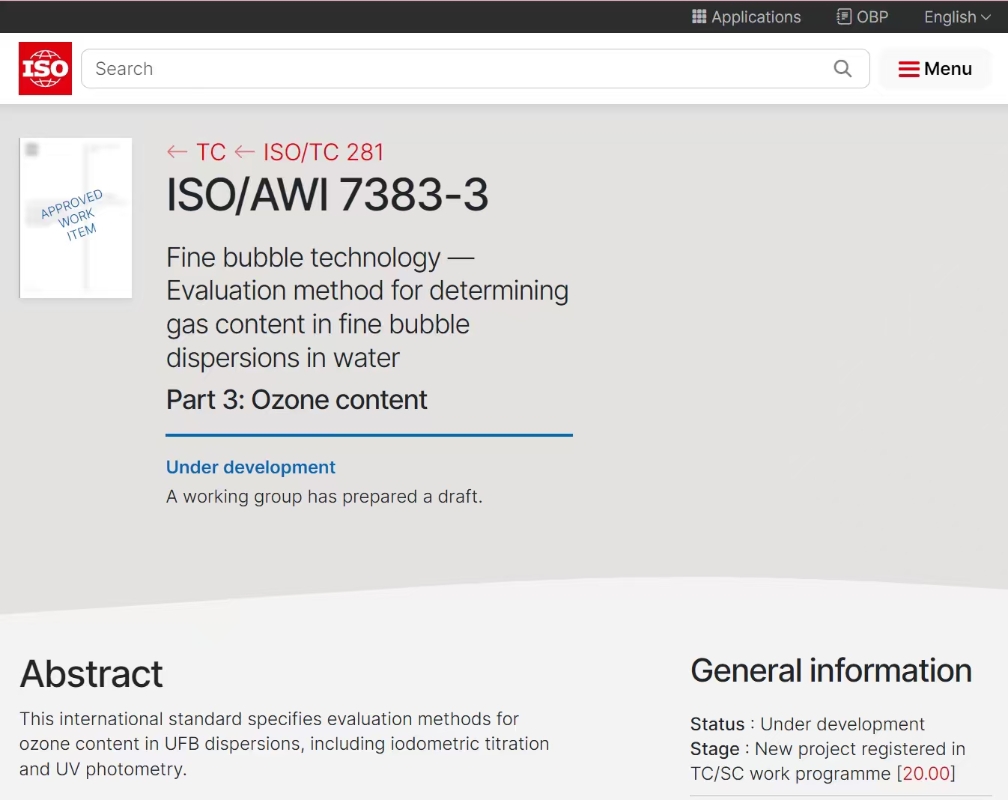Screen dimensions: 1008x800
Task: Click the OBP document icon
Action: (x=844, y=17)
